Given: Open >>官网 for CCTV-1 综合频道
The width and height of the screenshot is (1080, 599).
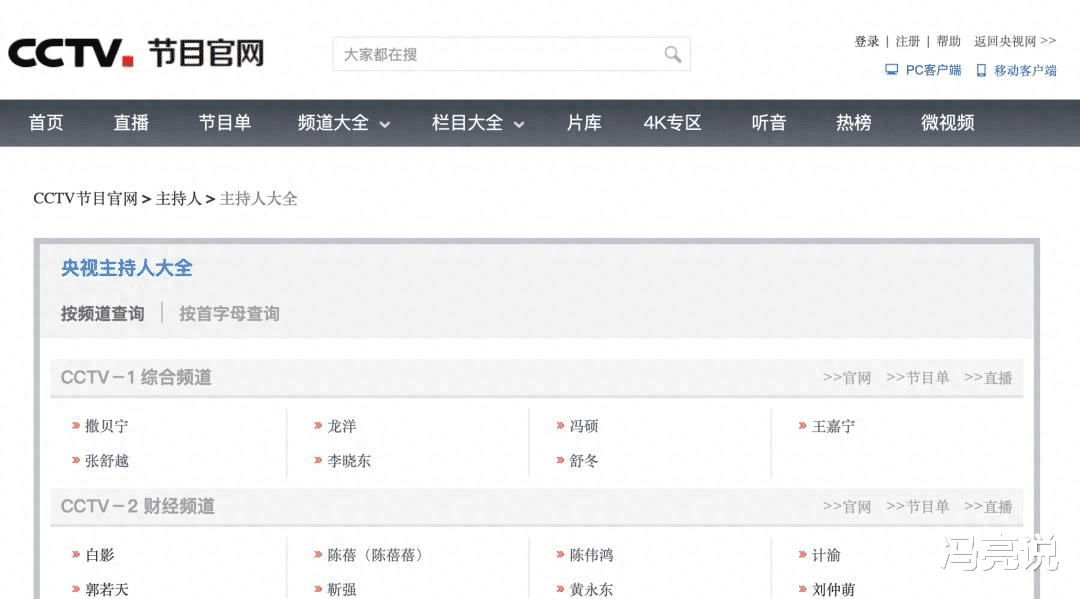Looking at the screenshot, I should coord(847,378).
